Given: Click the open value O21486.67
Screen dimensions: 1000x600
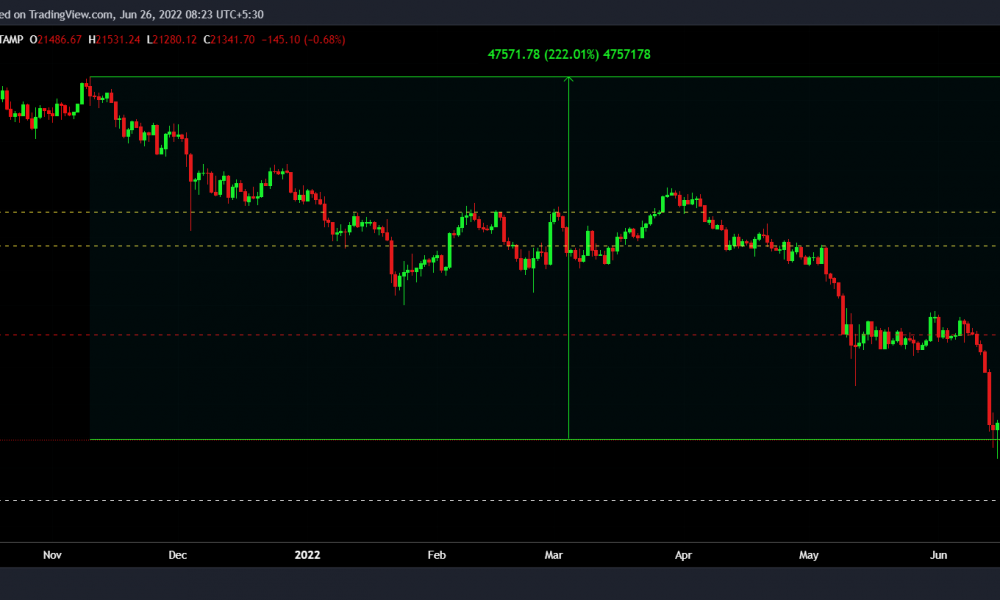Looking at the screenshot, I should [x=55, y=40].
